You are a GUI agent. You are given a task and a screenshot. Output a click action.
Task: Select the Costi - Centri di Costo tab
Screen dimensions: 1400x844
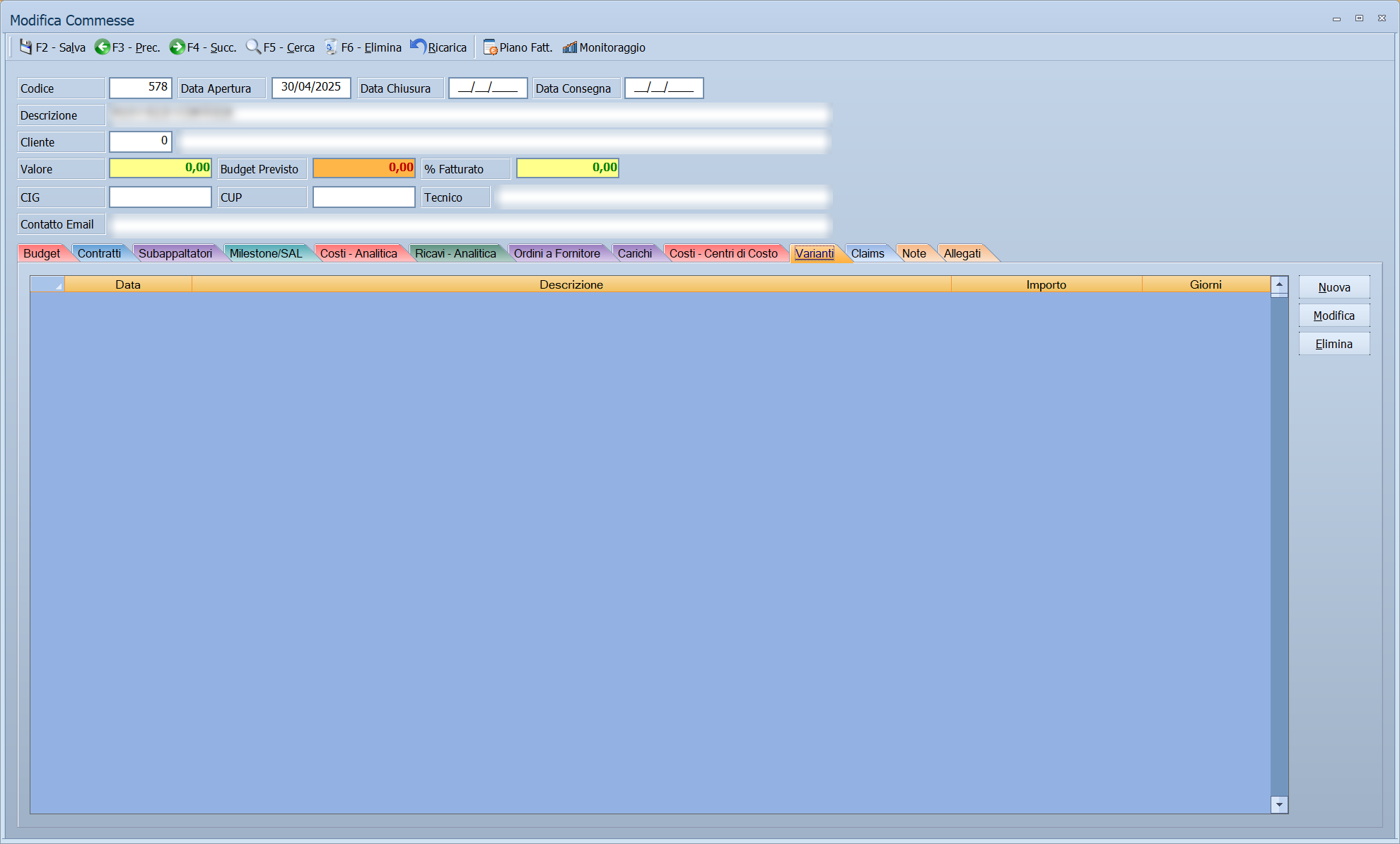tap(723, 253)
